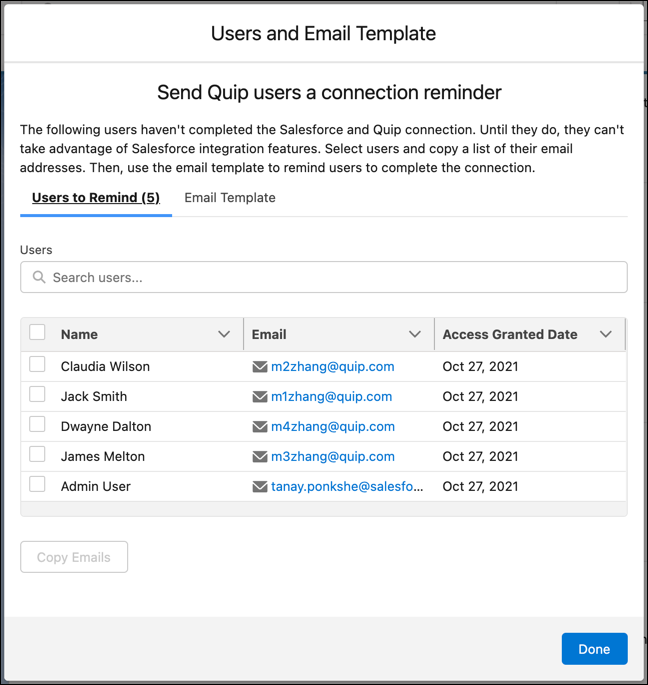The width and height of the screenshot is (648, 685).
Task: Switch to the Email Template tab
Action: (x=230, y=198)
